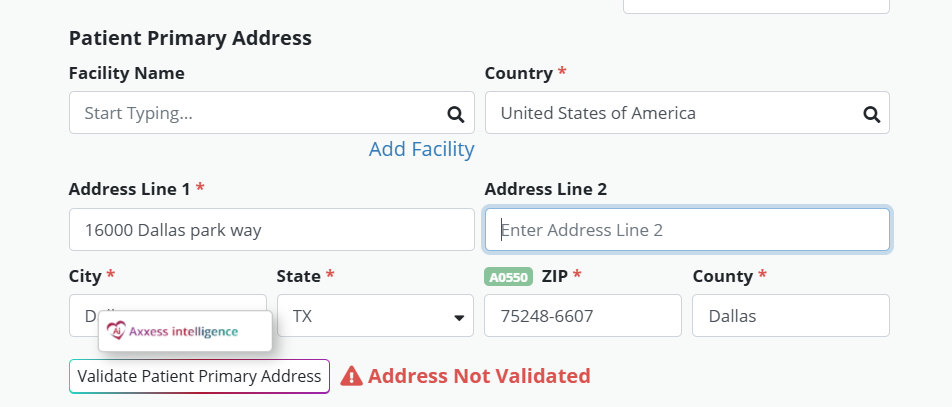Focus the County field showing Dallas
The width and height of the screenshot is (952, 407).
point(790,316)
